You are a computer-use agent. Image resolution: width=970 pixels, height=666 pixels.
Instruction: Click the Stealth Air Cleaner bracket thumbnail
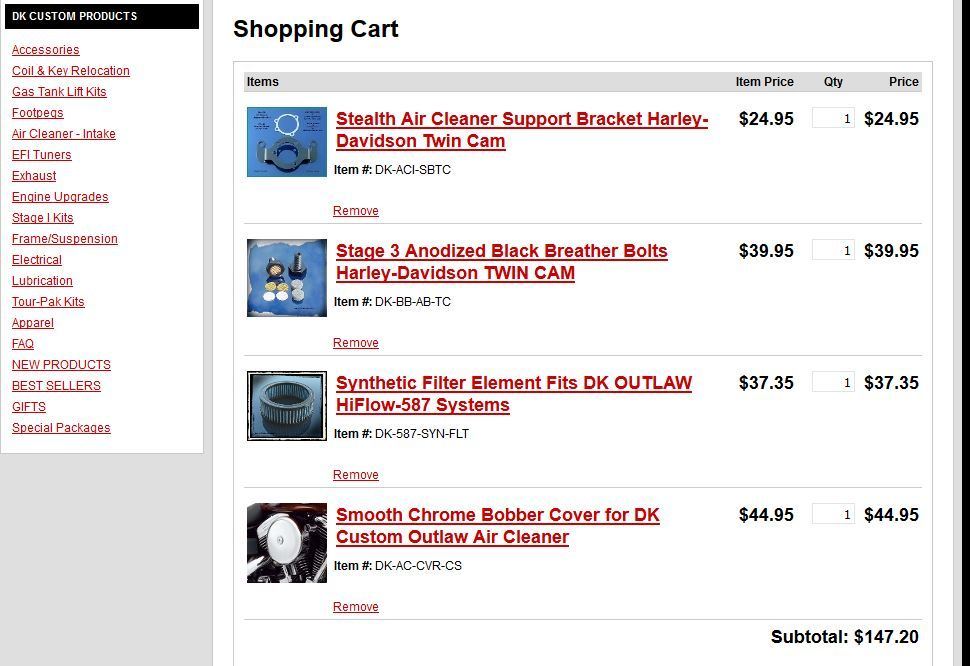point(287,142)
